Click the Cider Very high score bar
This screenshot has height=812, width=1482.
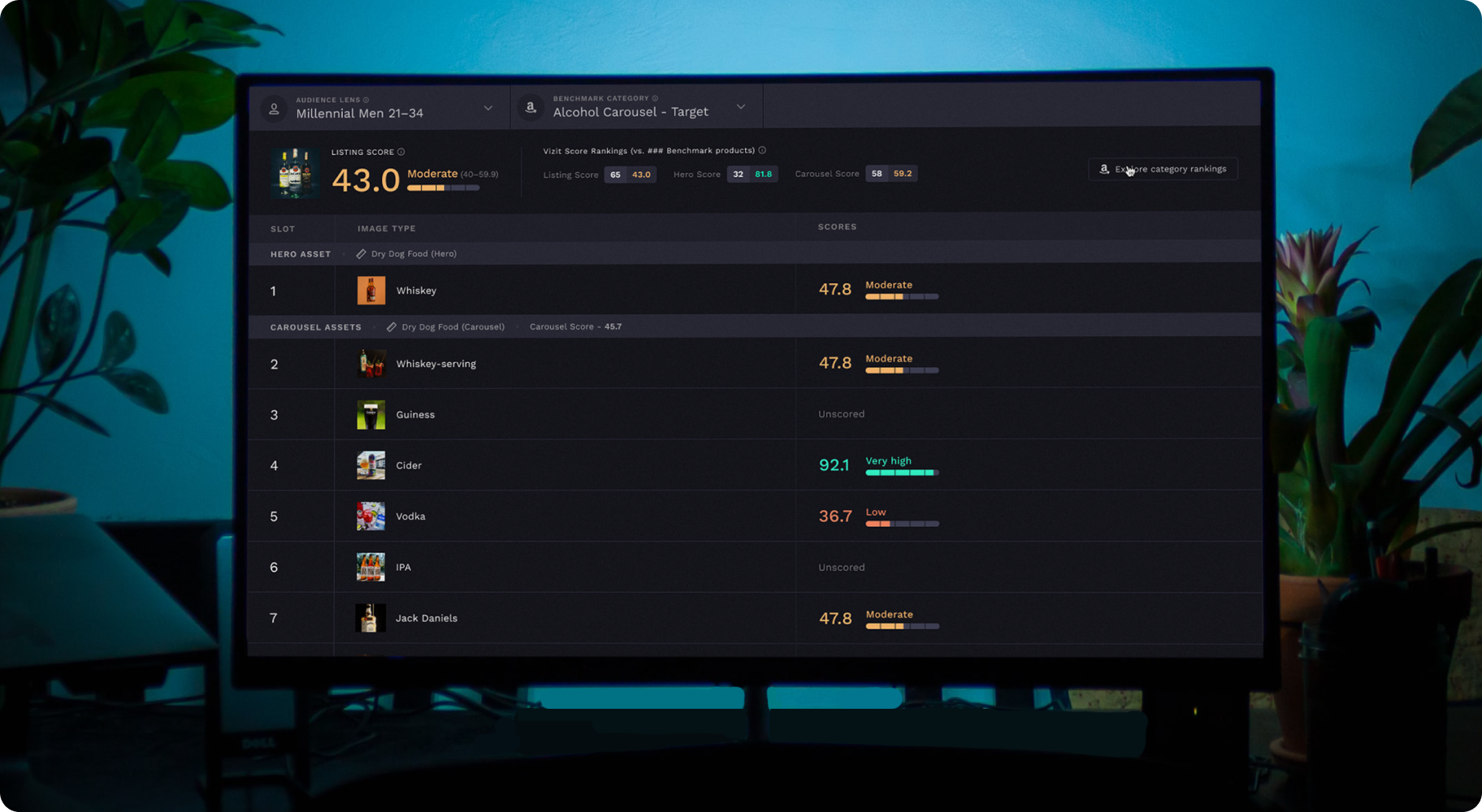click(x=902, y=473)
